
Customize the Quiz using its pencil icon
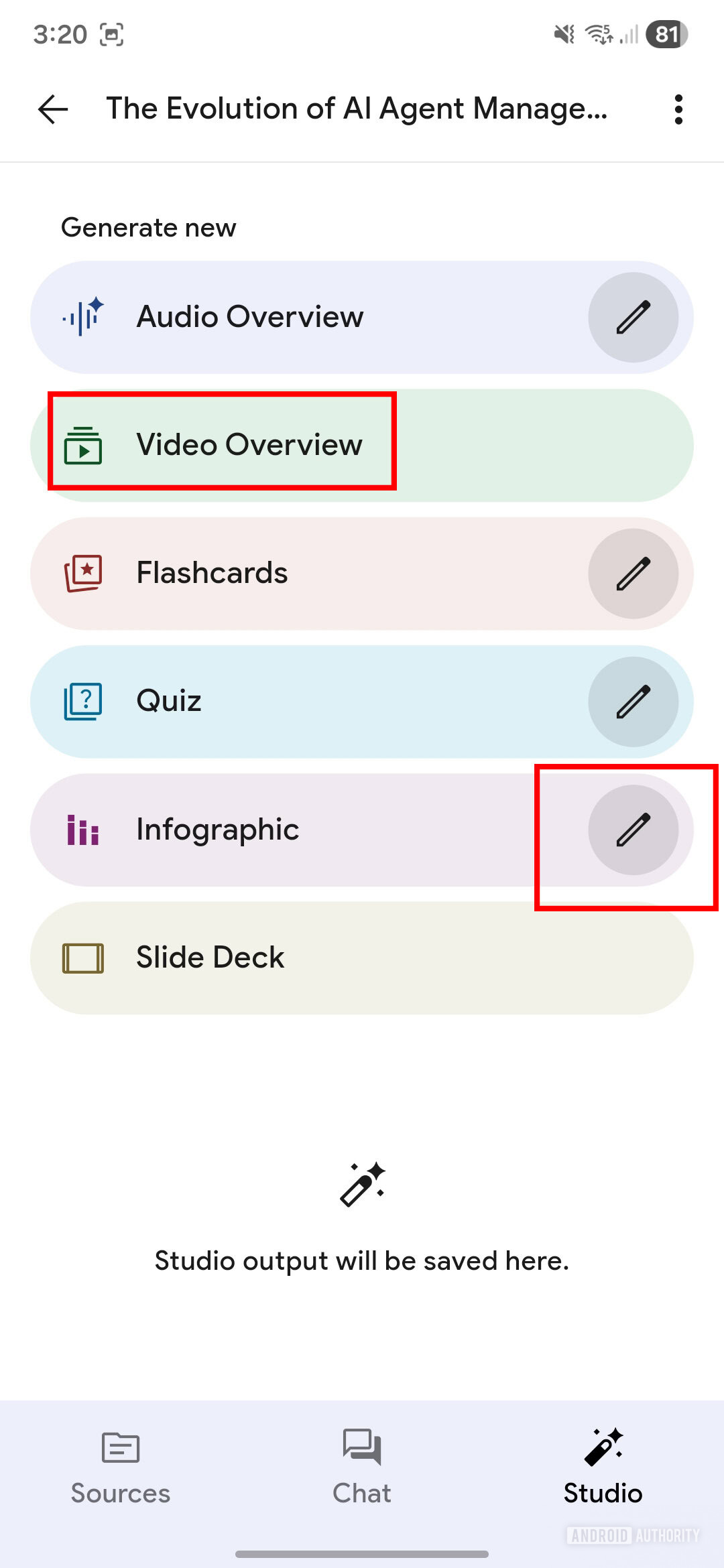point(634,701)
